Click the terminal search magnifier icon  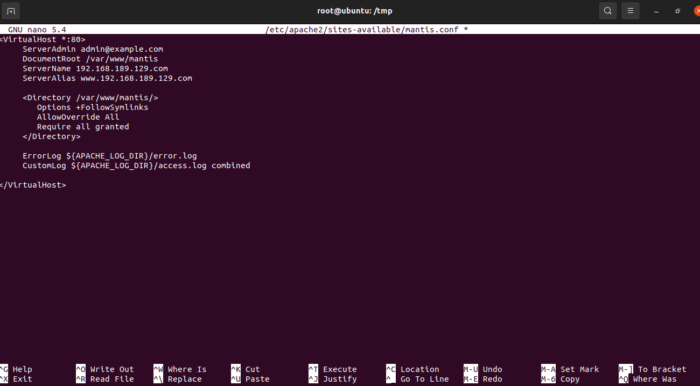pyautogui.click(x=608, y=11)
